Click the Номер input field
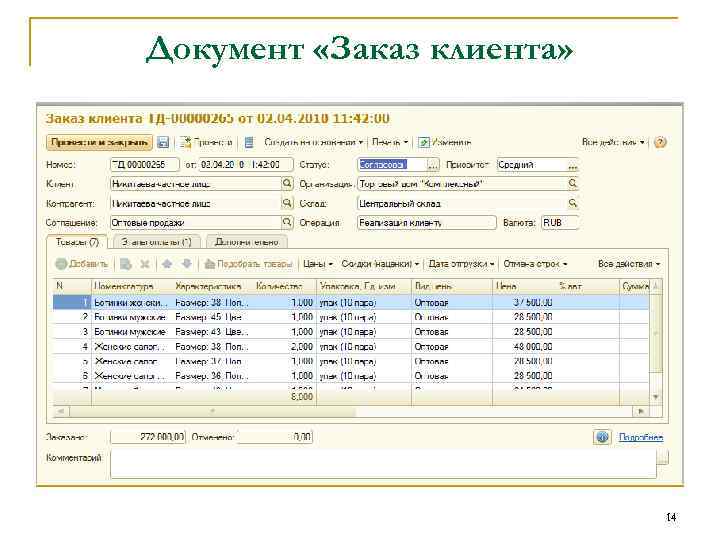The height and width of the screenshot is (540, 720). coord(145,164)
